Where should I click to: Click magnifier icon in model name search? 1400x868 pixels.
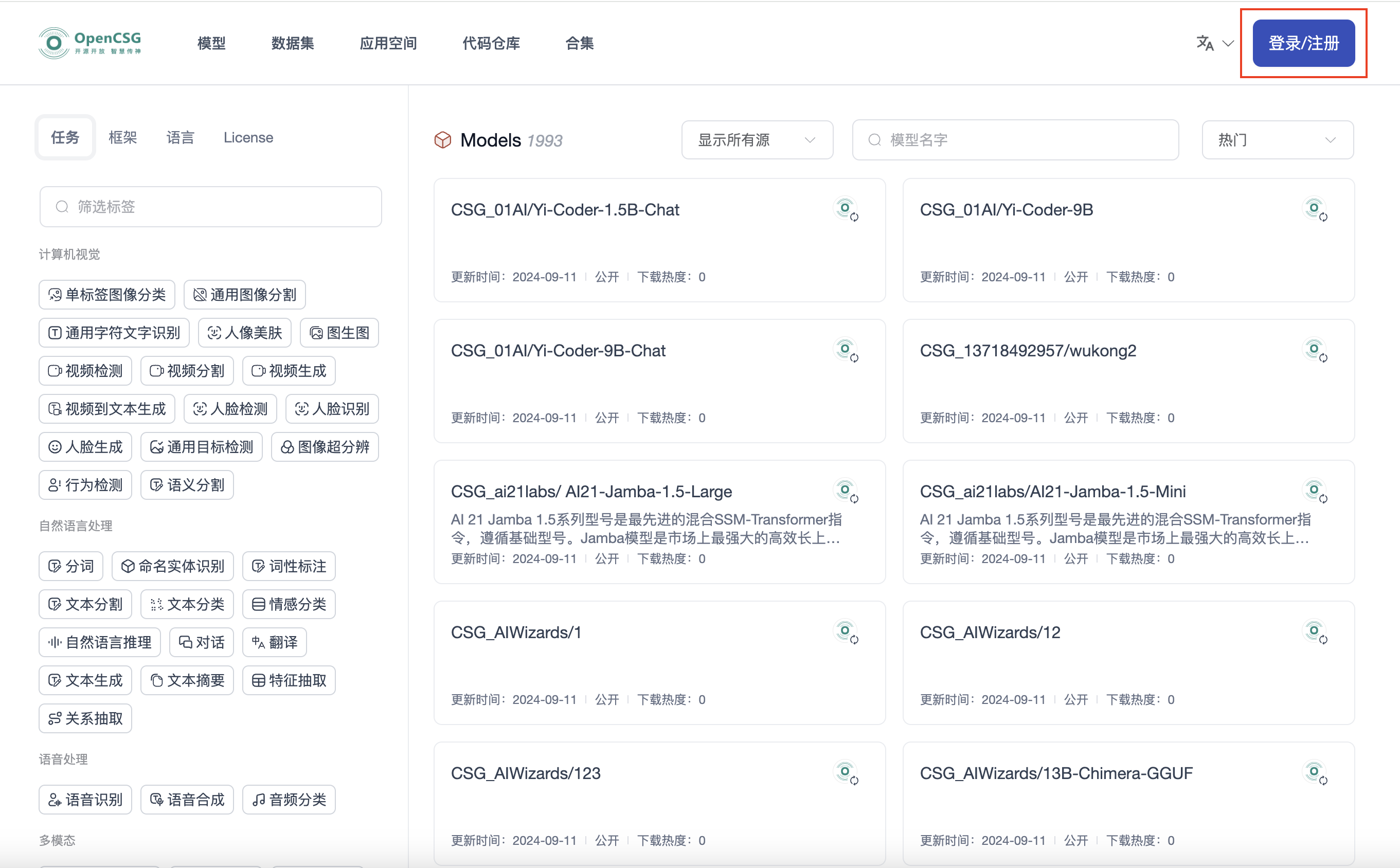pyautogui.click(x=874, y=140)
